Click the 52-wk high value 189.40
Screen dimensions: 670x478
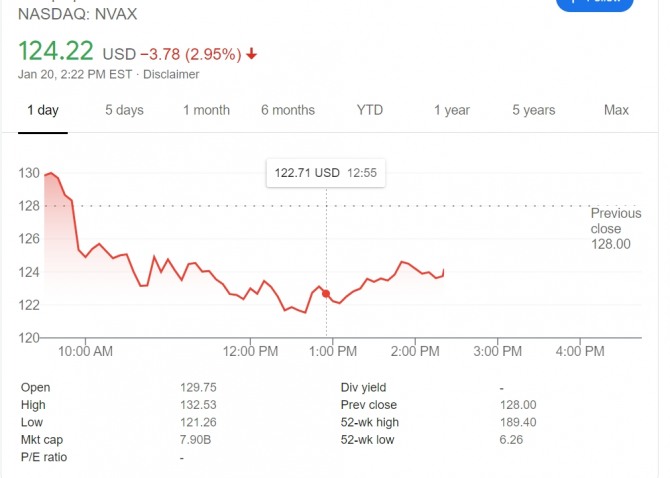(x=518, y=422)
